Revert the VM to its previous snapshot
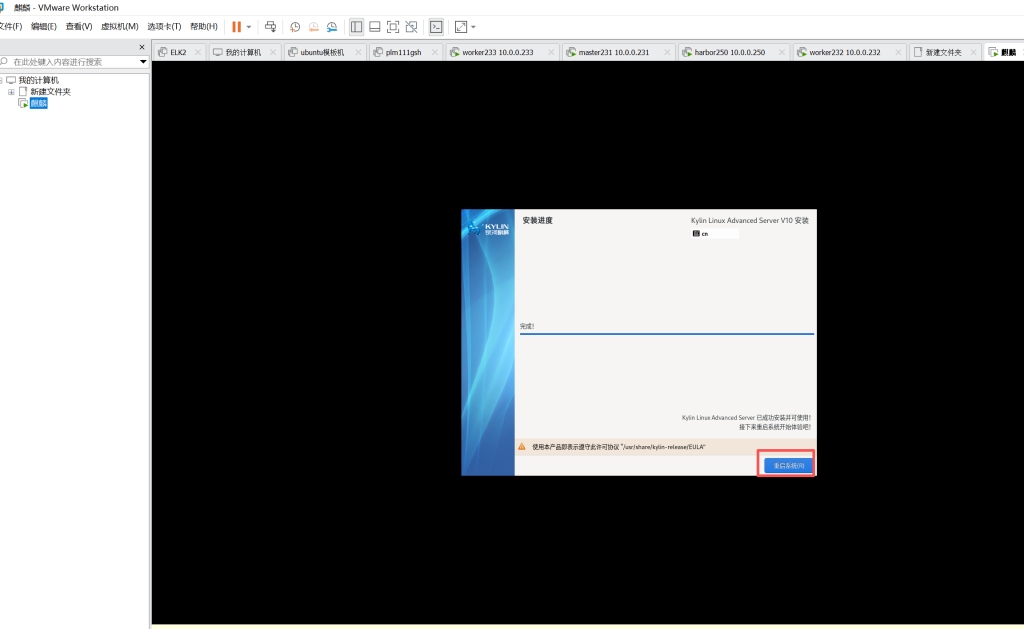This screenshot has height=629, width=1024. click(313, 27)
